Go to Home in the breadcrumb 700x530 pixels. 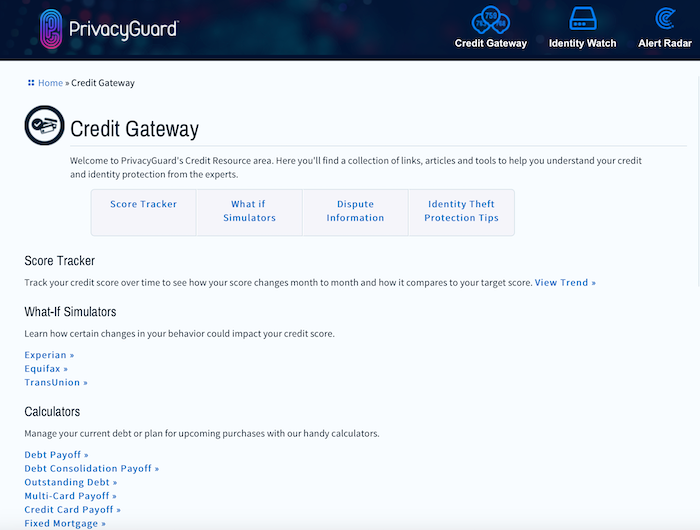coord(50,83)
